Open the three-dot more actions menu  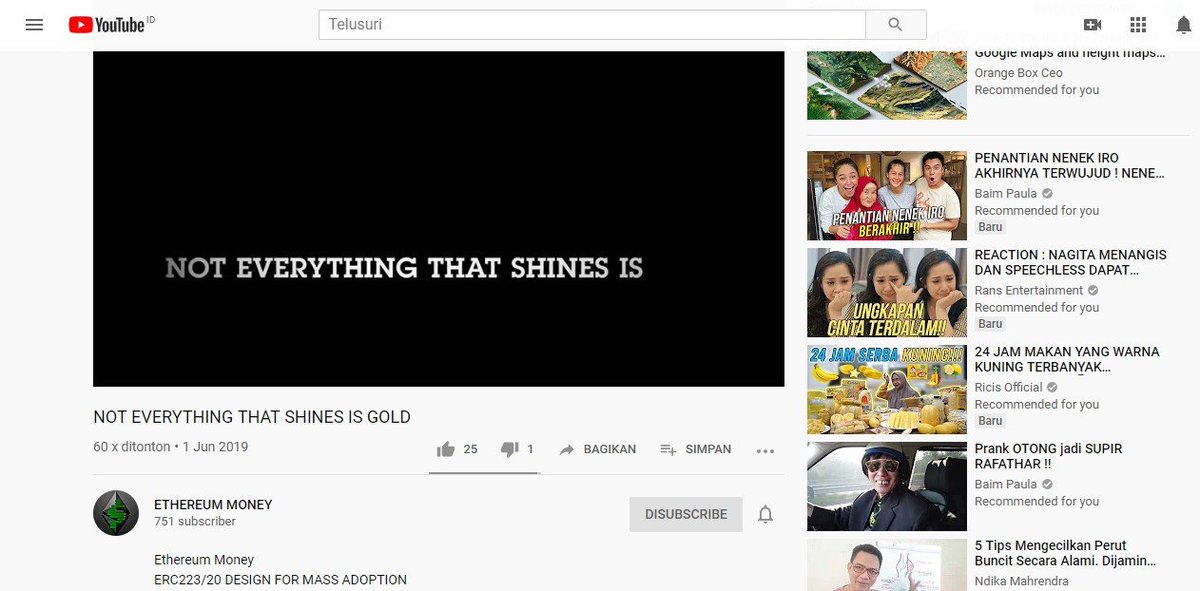[765, 451]
